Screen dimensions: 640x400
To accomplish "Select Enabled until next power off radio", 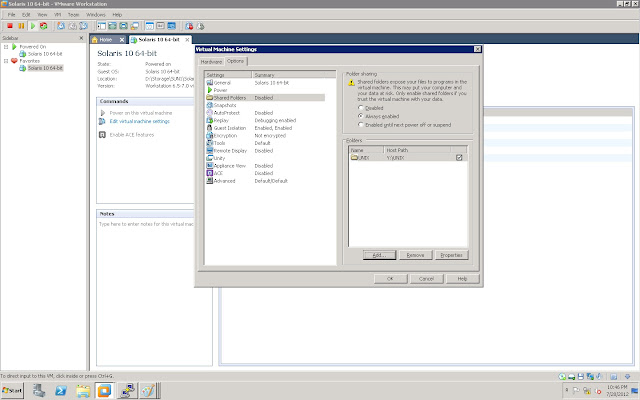I will 360,124.
